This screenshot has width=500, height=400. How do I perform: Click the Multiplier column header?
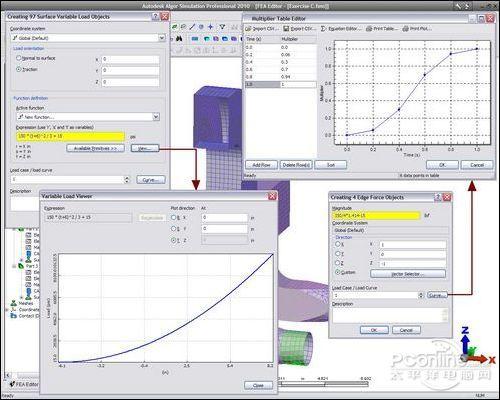pyautogui.click(x=298, y=39)
